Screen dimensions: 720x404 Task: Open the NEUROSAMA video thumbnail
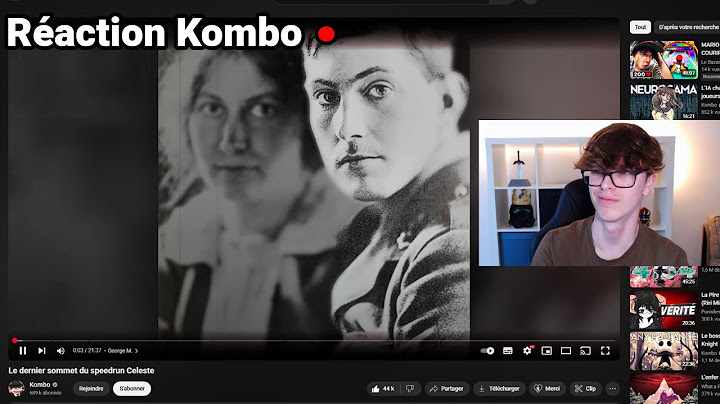664,101
